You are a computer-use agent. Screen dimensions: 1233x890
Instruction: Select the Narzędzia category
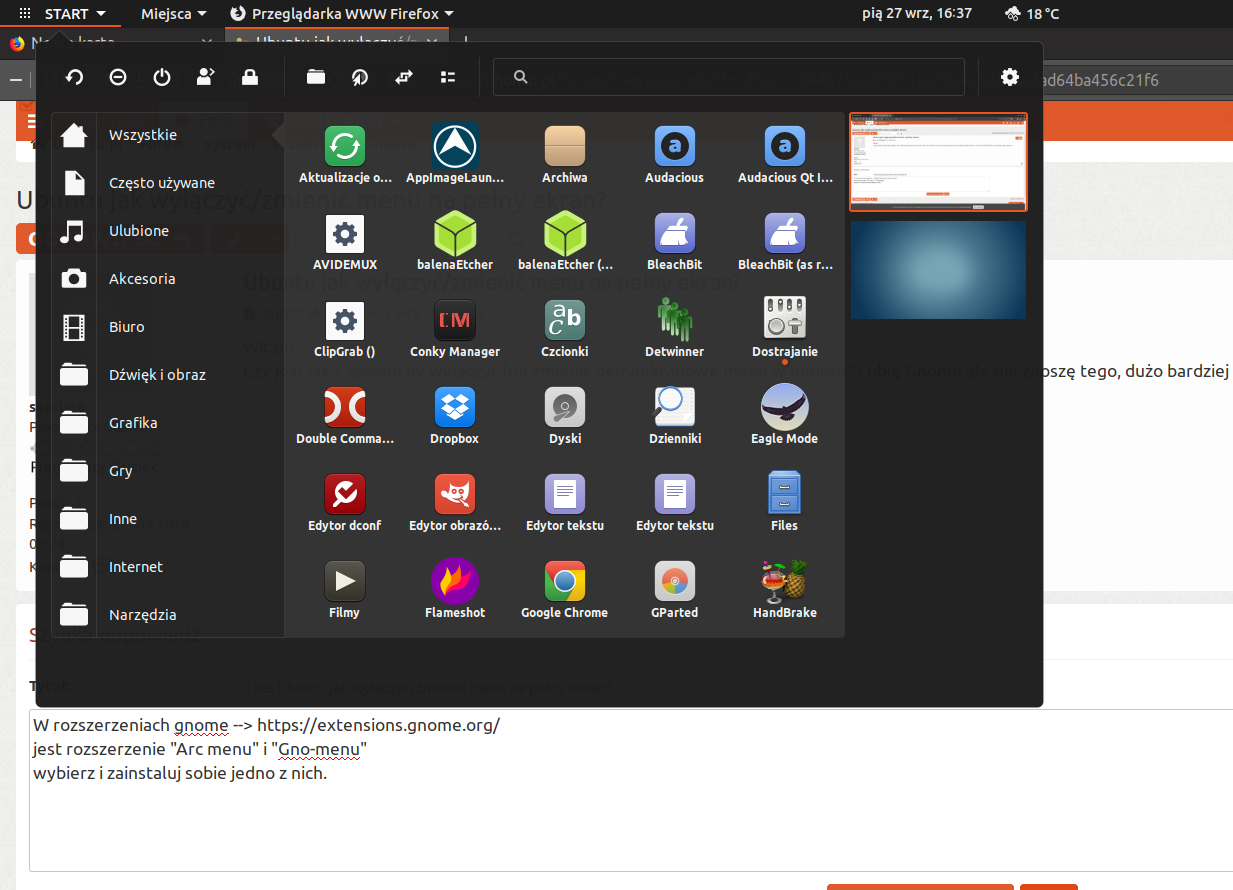(168, 615)
